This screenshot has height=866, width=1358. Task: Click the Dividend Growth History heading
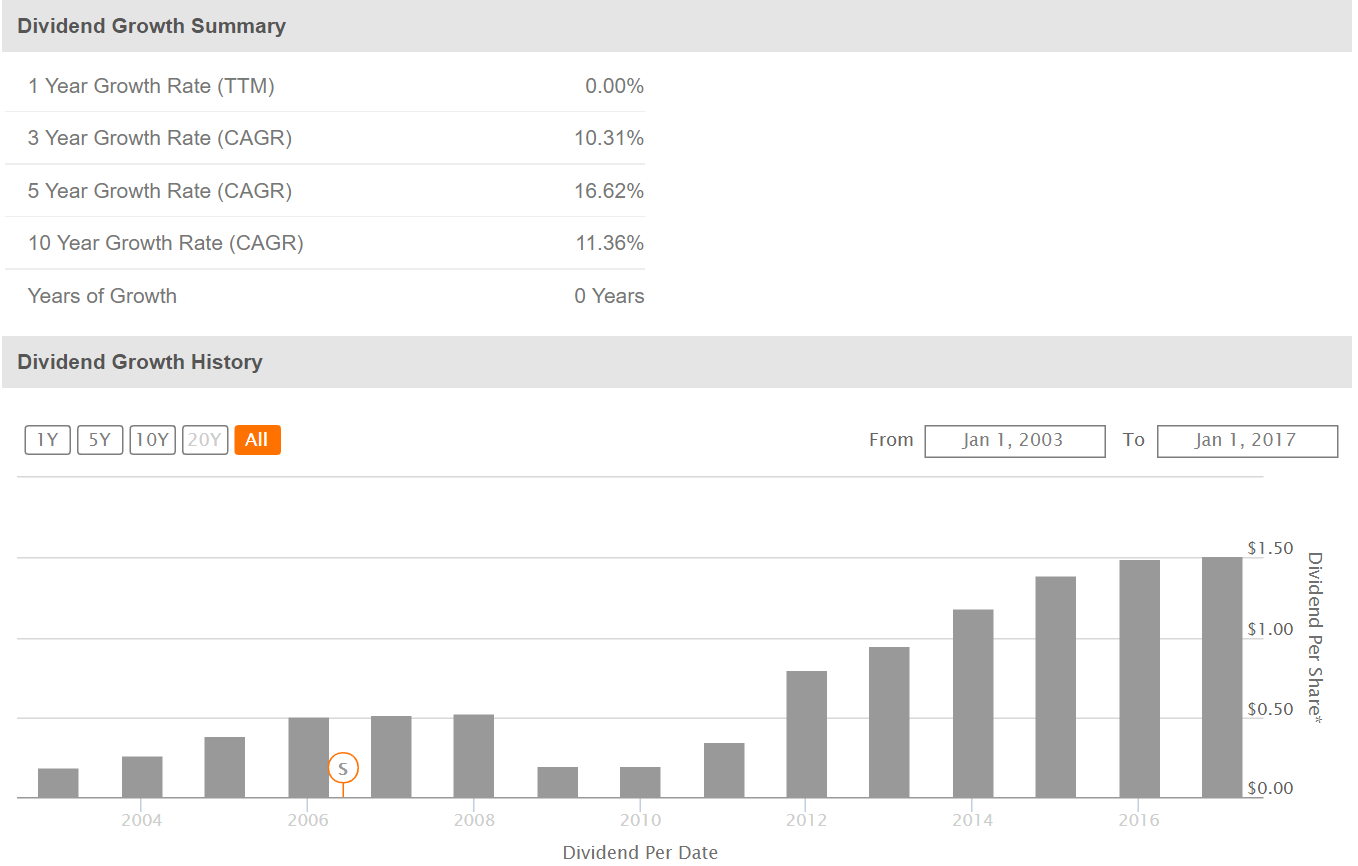click(140, 362)
